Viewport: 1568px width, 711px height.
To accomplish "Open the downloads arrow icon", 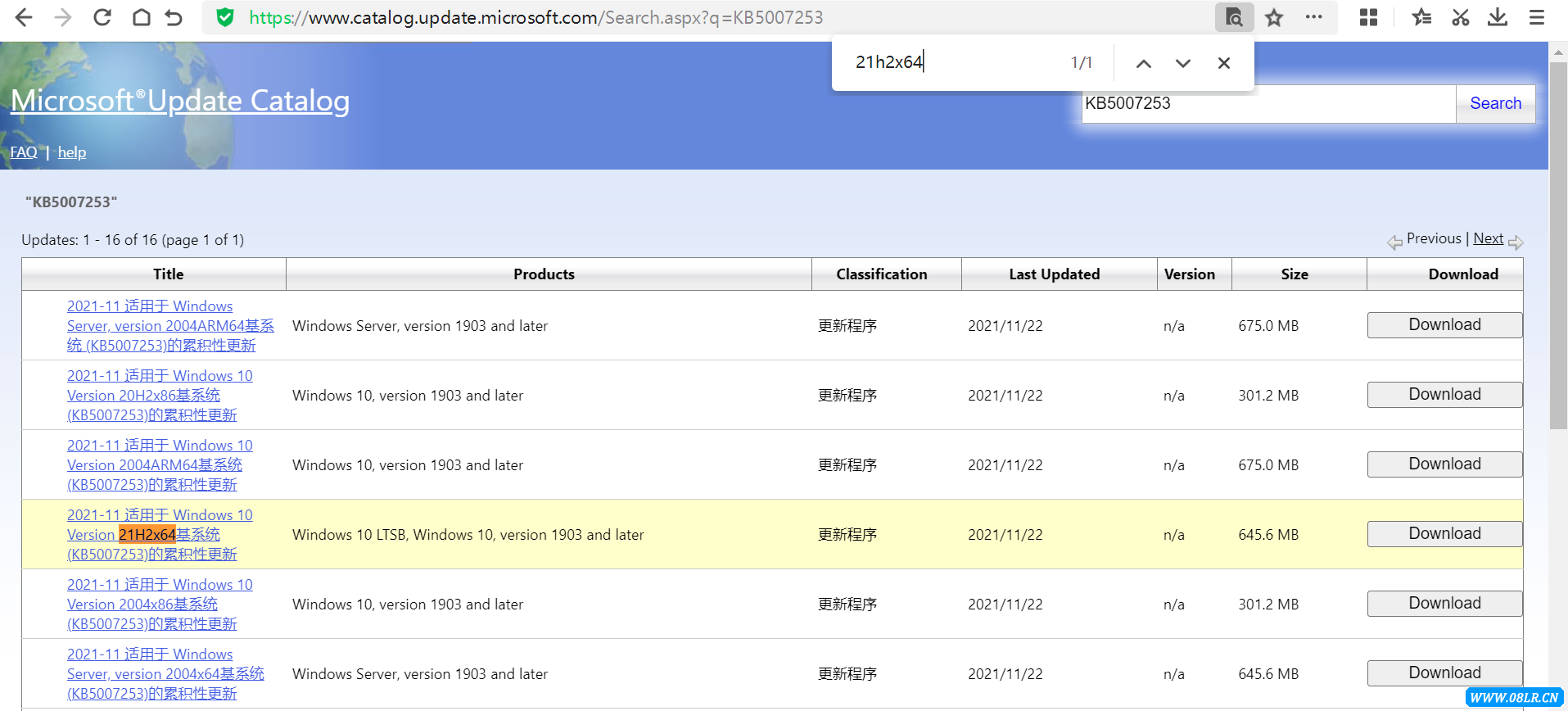I will (1498, 17).
